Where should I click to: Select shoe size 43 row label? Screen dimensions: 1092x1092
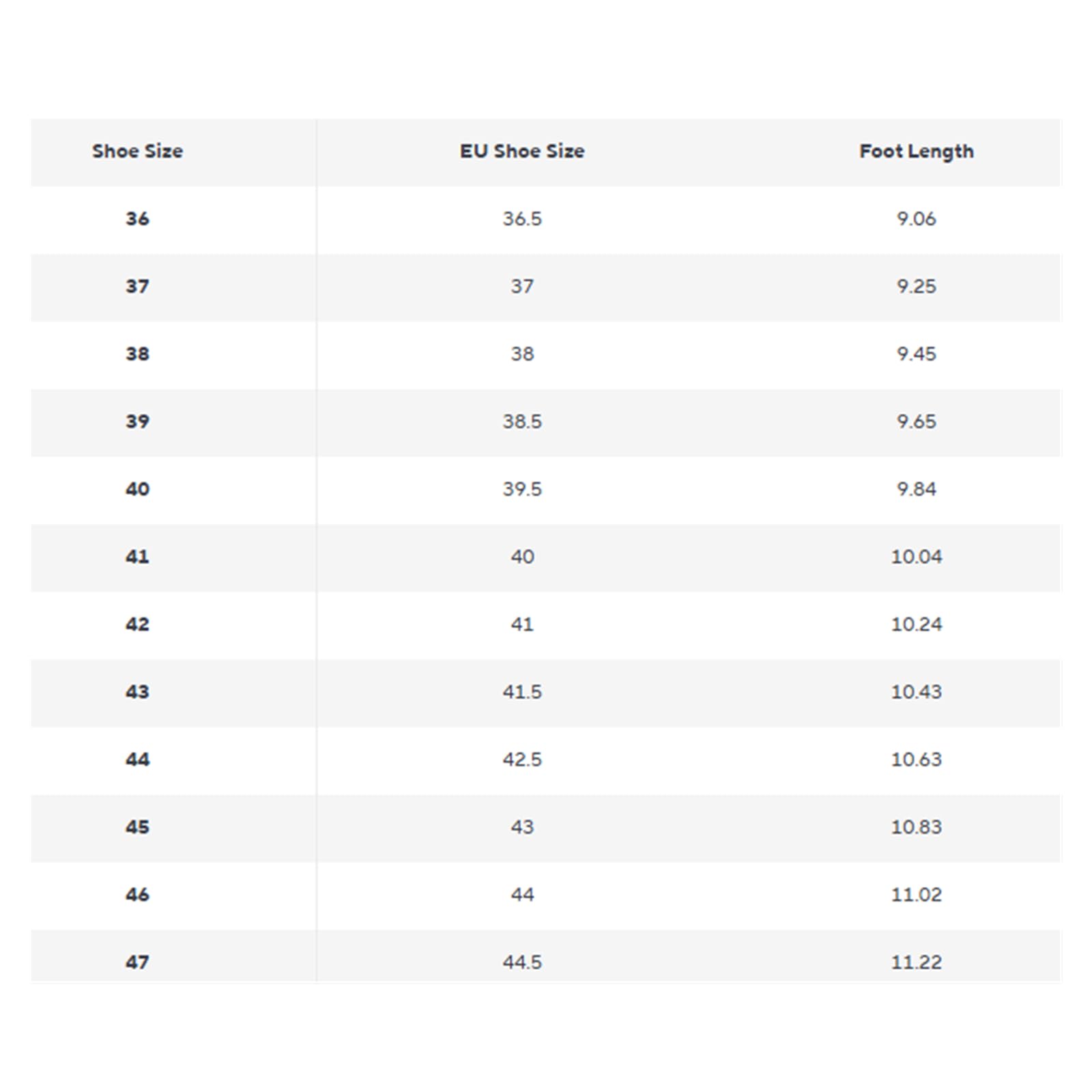(x=137, y=691)
